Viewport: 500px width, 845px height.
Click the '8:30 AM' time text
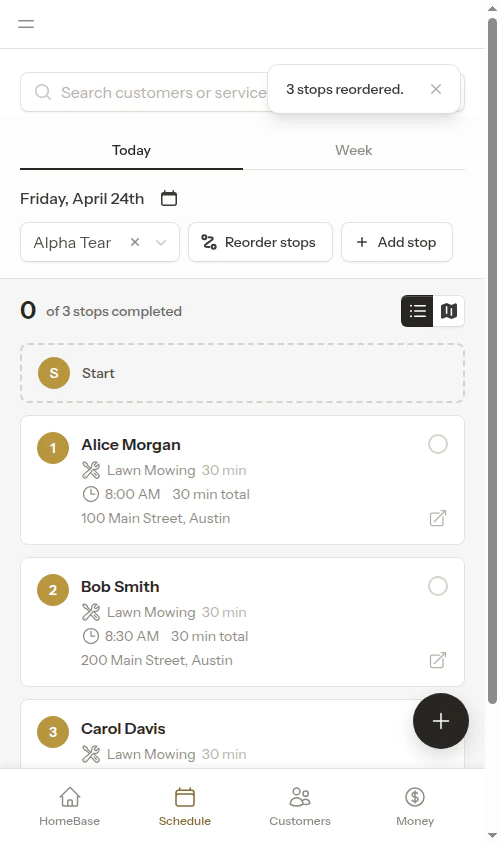(x=132, y=636)
